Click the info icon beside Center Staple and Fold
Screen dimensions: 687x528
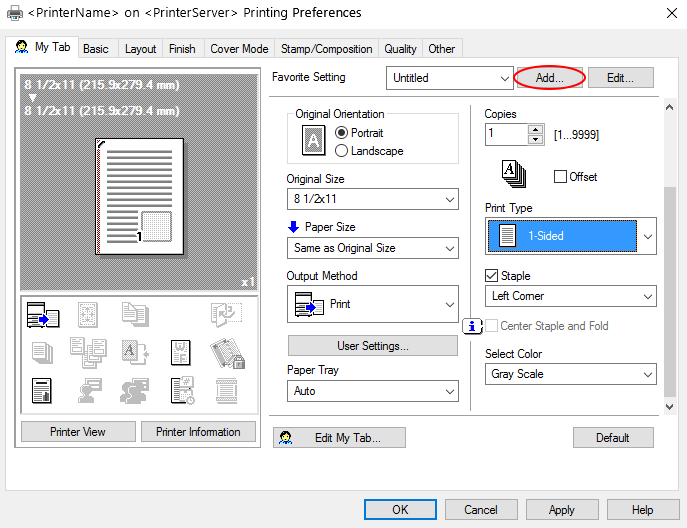pos(472,326)
